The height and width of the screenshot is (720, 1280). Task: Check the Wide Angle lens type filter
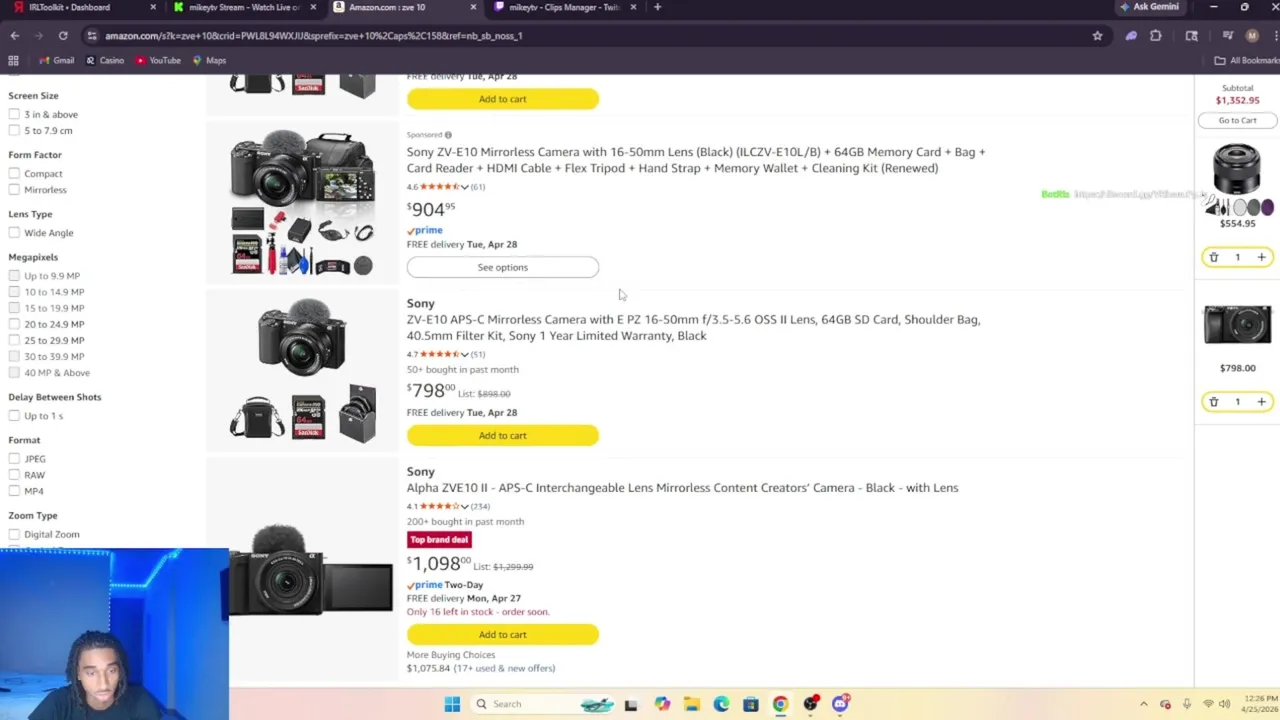pos(14,232)
